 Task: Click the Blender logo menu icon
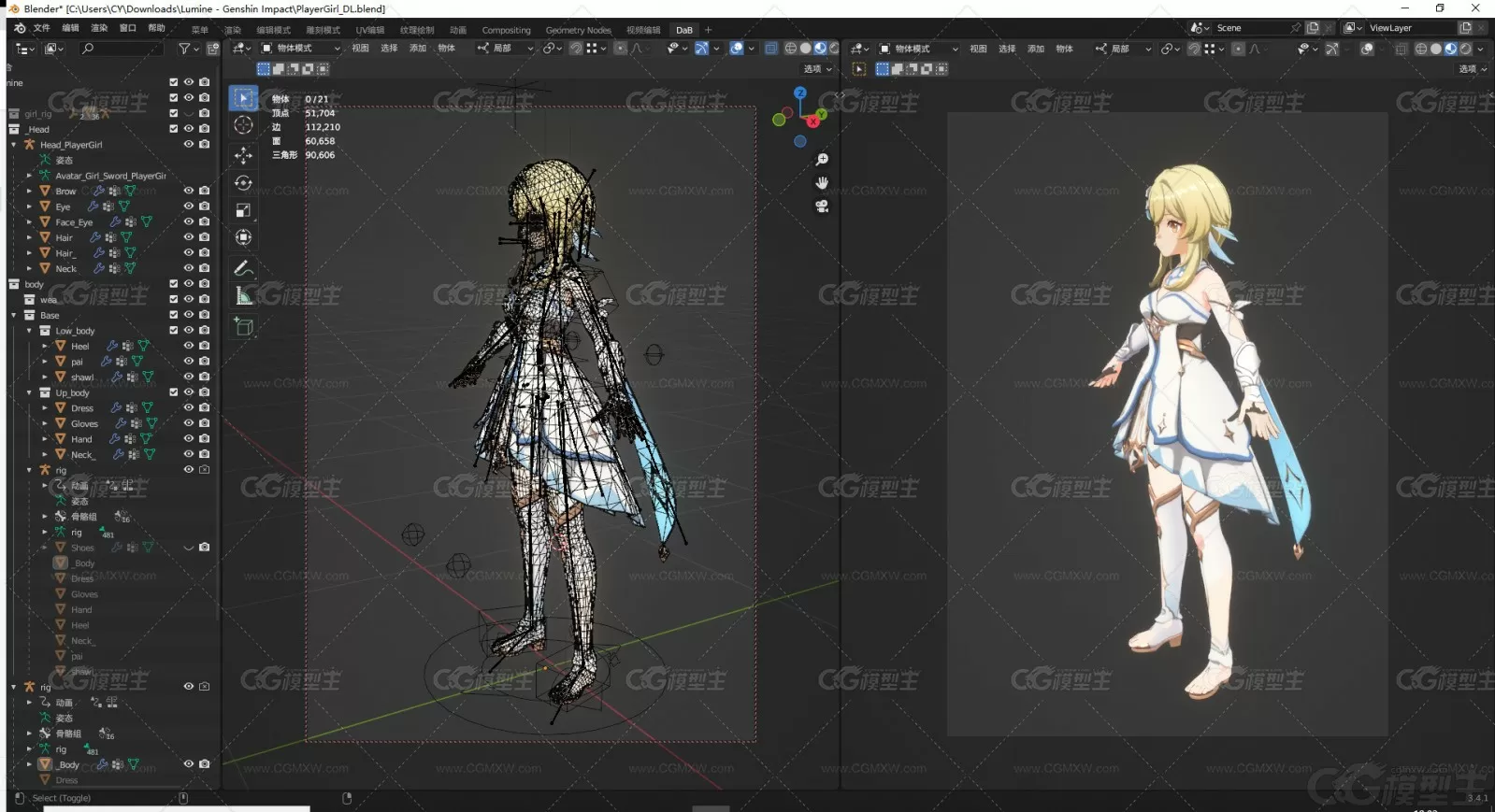point(20,28)
